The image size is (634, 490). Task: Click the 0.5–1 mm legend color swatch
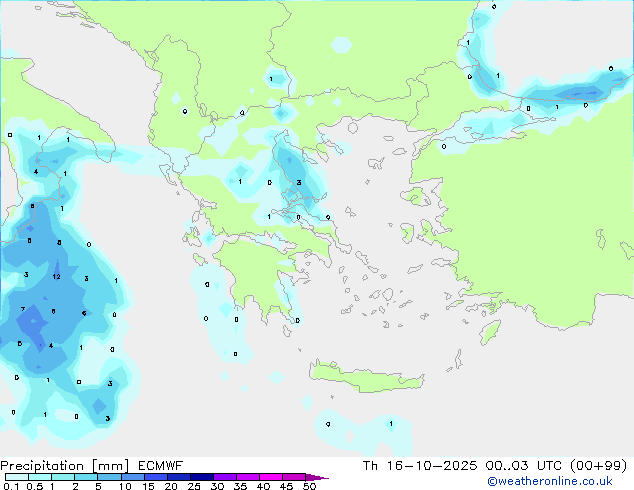tap(40, 477)
